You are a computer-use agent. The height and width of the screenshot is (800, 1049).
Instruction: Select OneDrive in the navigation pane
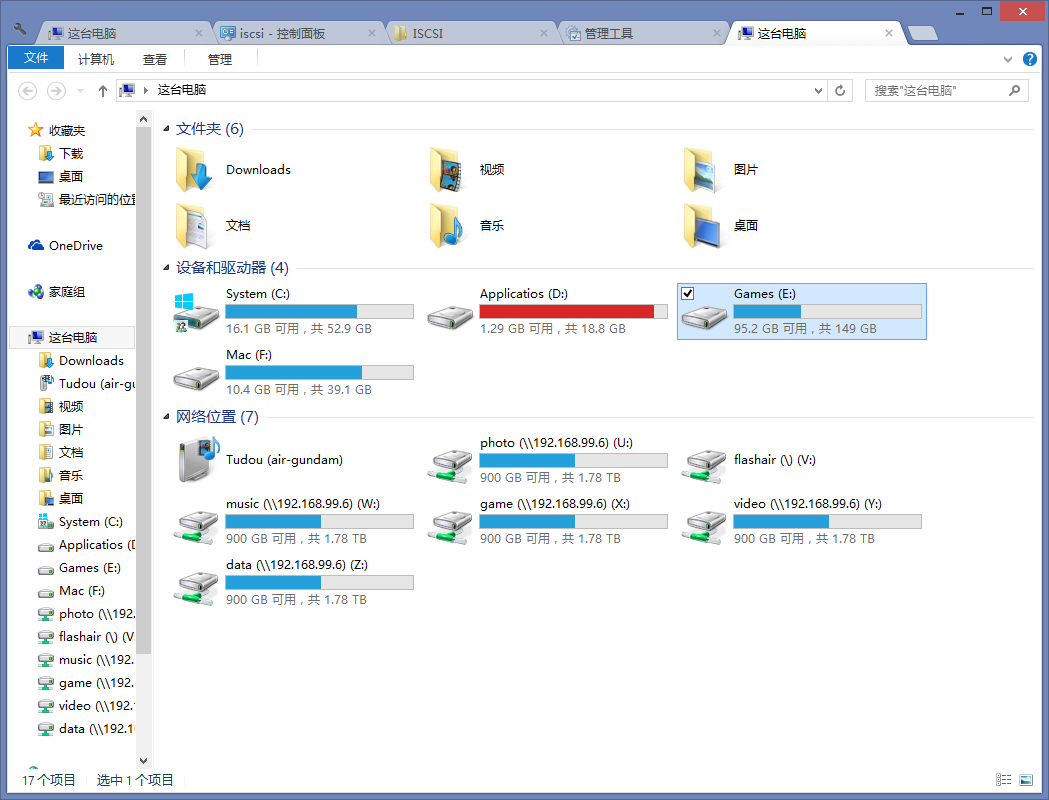pos(75,246)
